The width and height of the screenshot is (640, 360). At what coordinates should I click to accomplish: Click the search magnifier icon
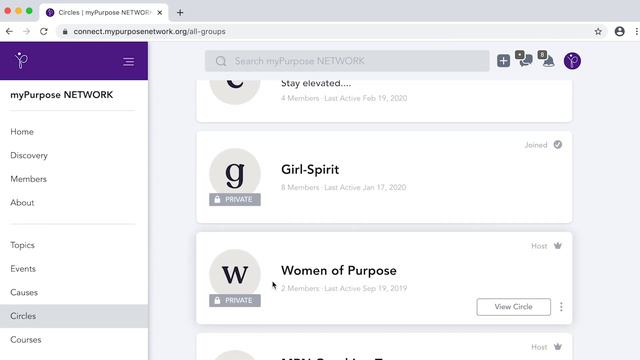click(x=221, y=61)
